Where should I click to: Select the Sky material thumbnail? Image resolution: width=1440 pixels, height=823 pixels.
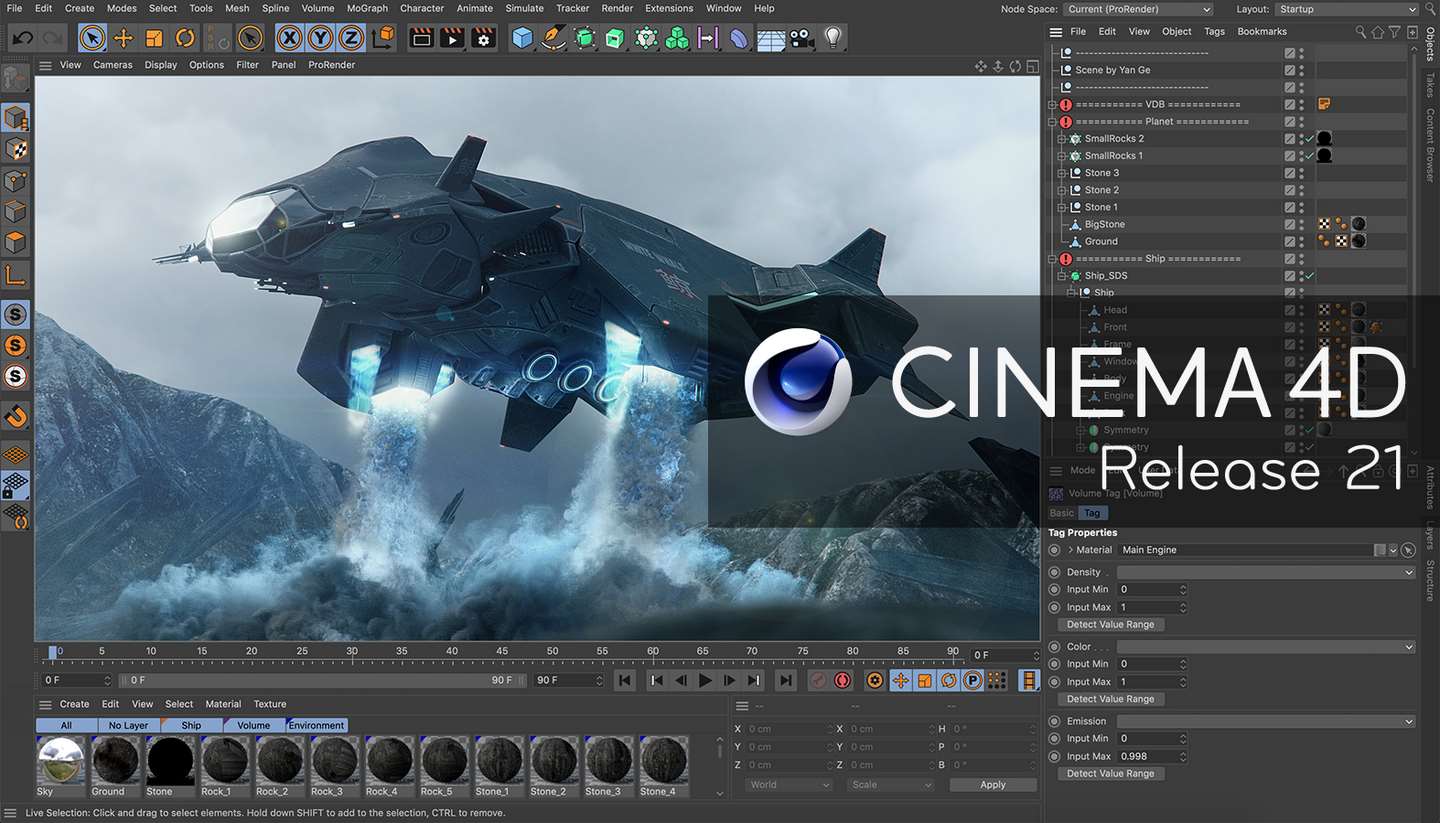(61, 766)
